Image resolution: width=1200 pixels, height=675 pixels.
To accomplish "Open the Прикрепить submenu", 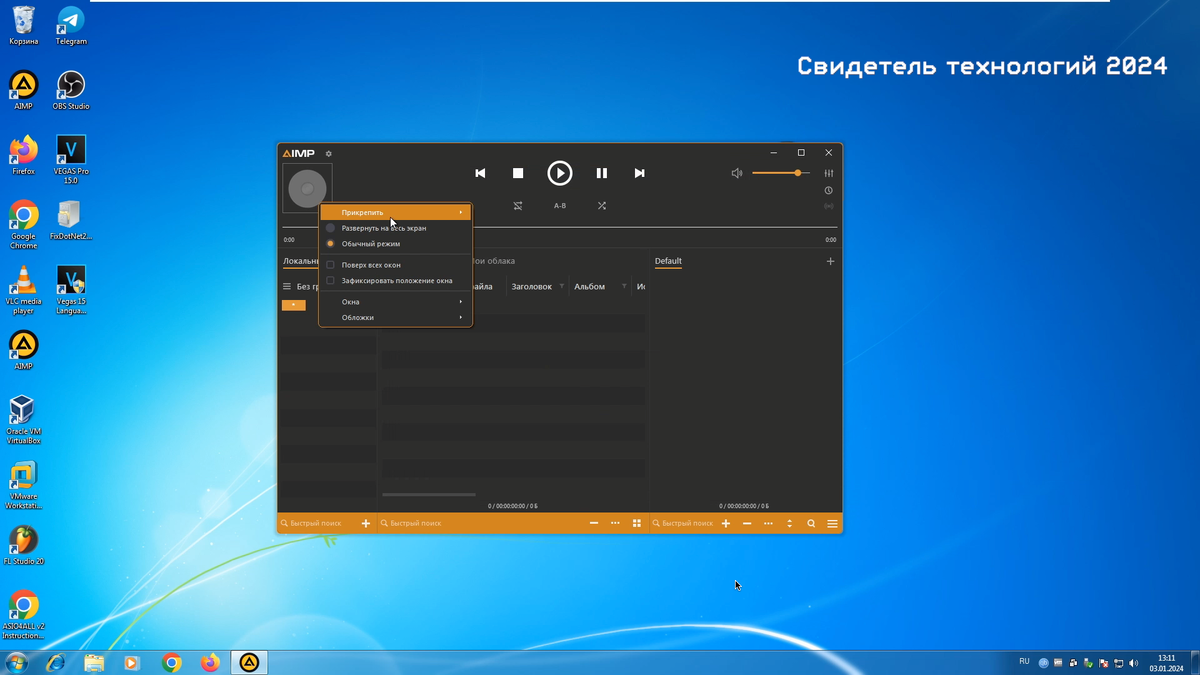I will 395,212.
